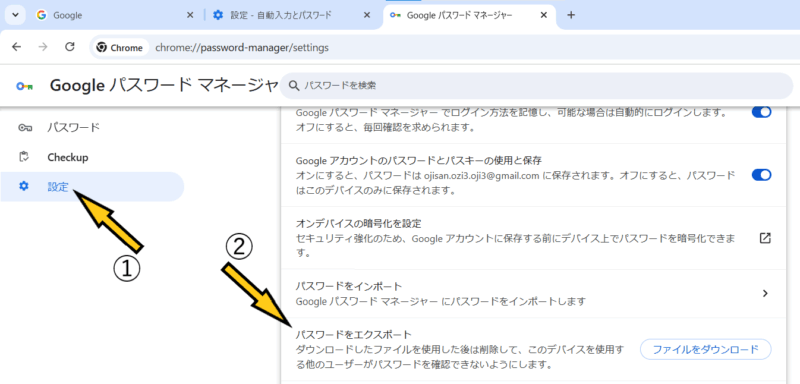Click the パスワードをエクスポート heading
Image resolution: width=800 pixels, height=384 pixels.
354,335
